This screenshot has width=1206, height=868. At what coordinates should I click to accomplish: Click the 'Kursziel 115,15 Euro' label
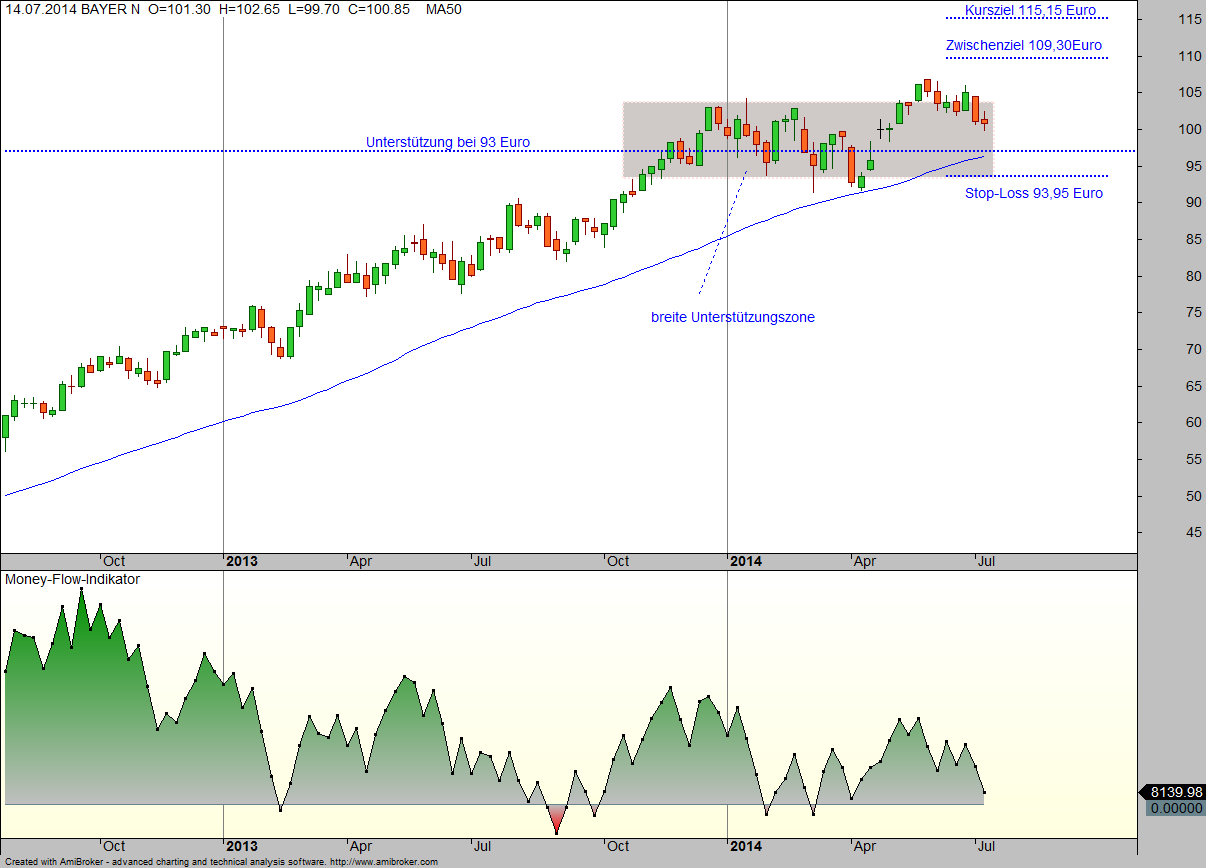[1030, 10]
